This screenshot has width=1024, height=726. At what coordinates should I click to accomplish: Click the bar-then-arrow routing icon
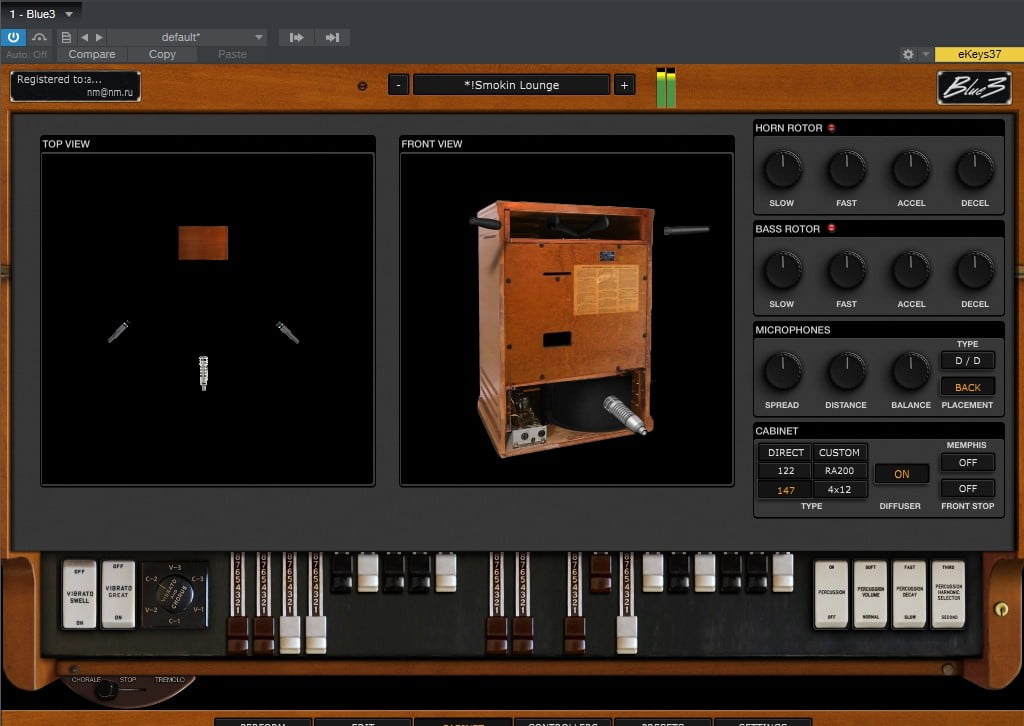(x=296, y=37)
